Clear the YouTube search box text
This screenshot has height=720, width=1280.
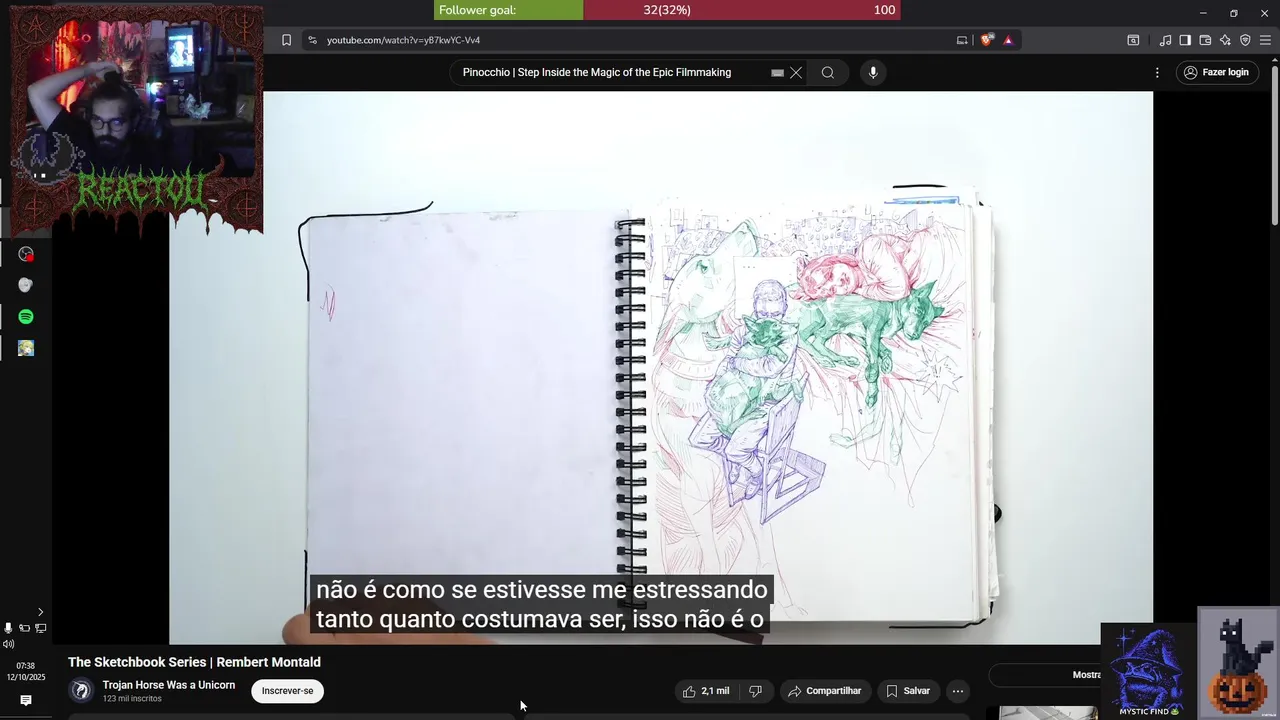[796, 72]
